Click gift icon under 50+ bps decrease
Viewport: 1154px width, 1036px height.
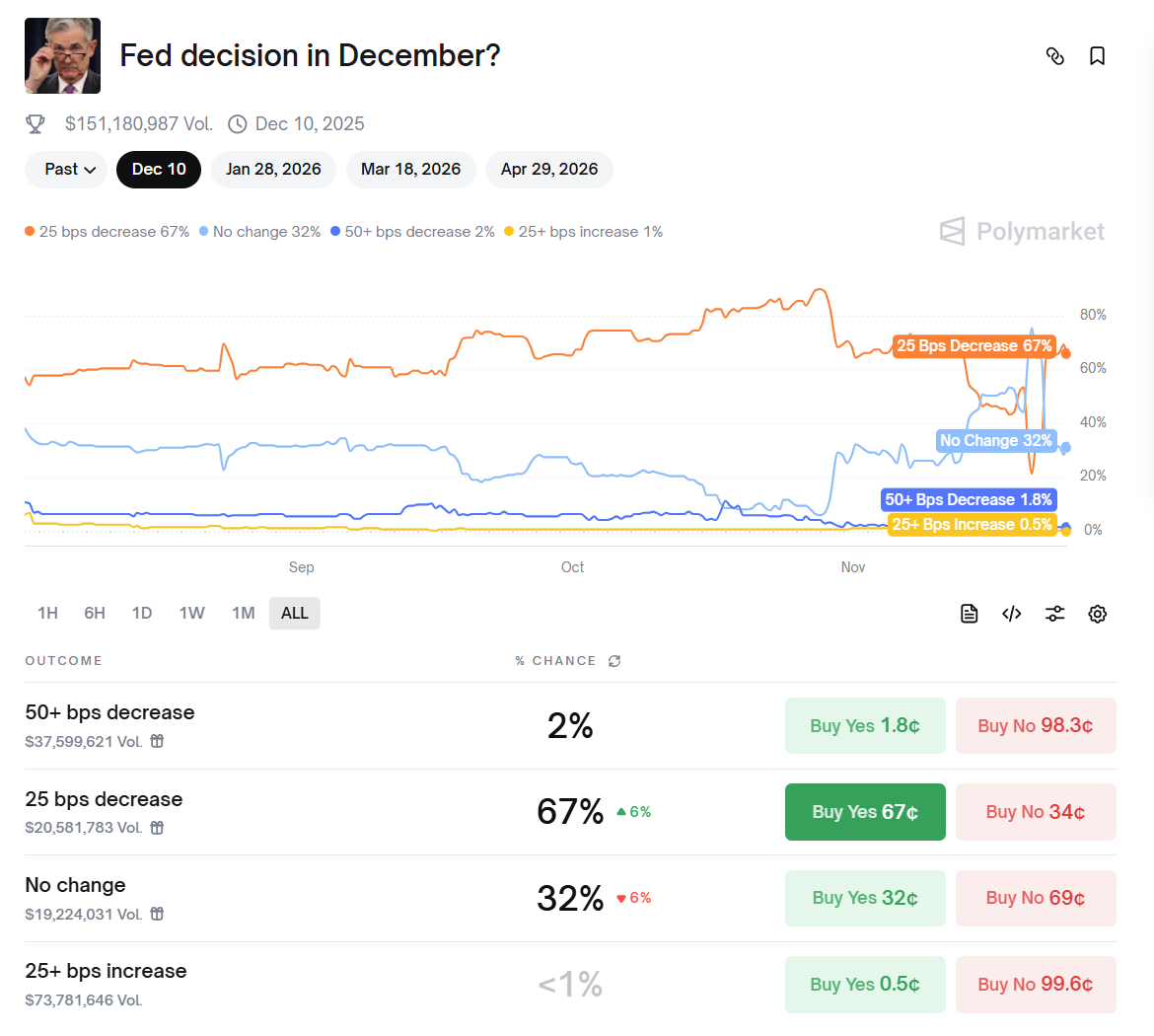pos(157,742)
